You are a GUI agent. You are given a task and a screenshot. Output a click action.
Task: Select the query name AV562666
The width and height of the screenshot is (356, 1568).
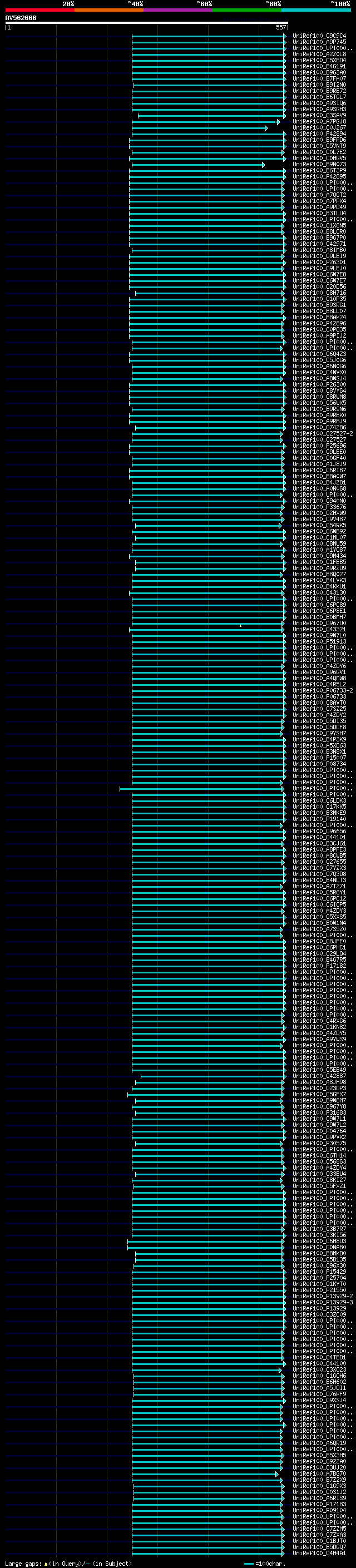click(x=21, y=18)
